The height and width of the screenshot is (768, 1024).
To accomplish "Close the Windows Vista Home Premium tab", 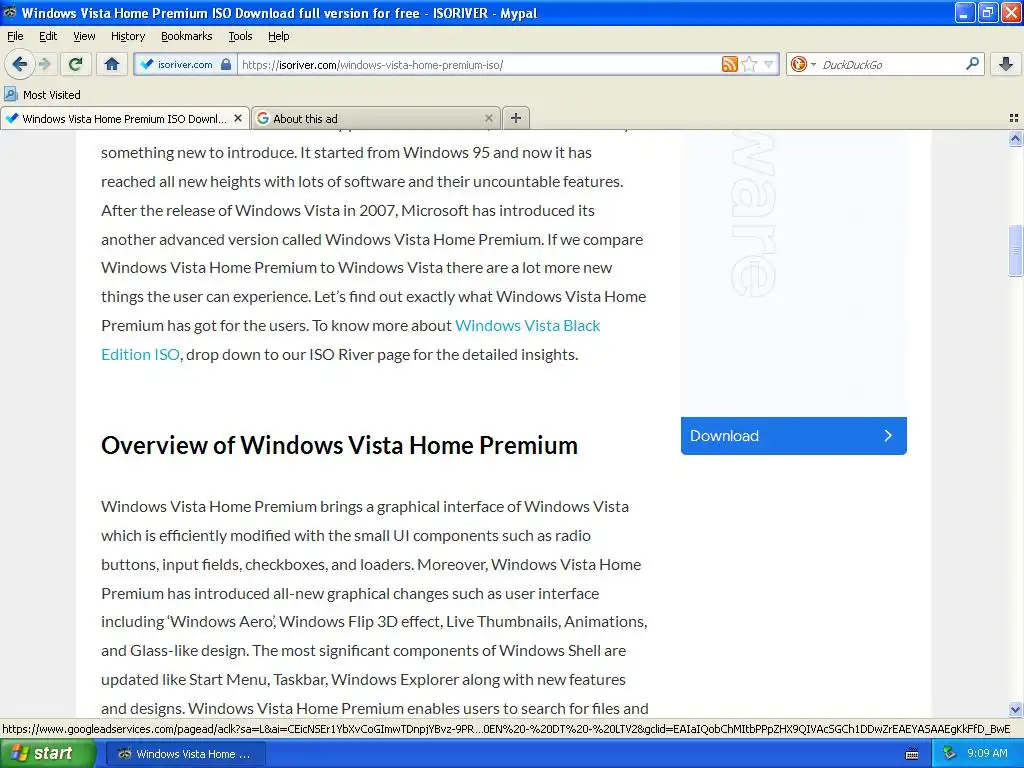I will pos(238,118).
